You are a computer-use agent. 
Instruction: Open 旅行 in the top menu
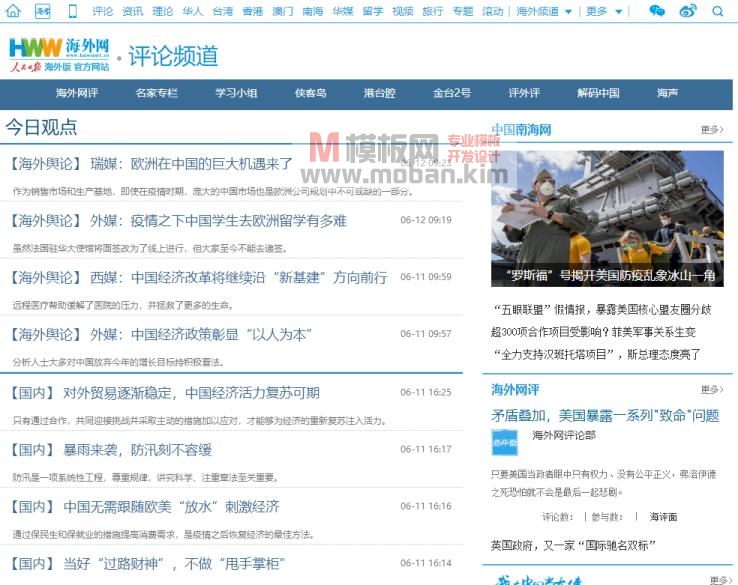(x=433, y=11)
